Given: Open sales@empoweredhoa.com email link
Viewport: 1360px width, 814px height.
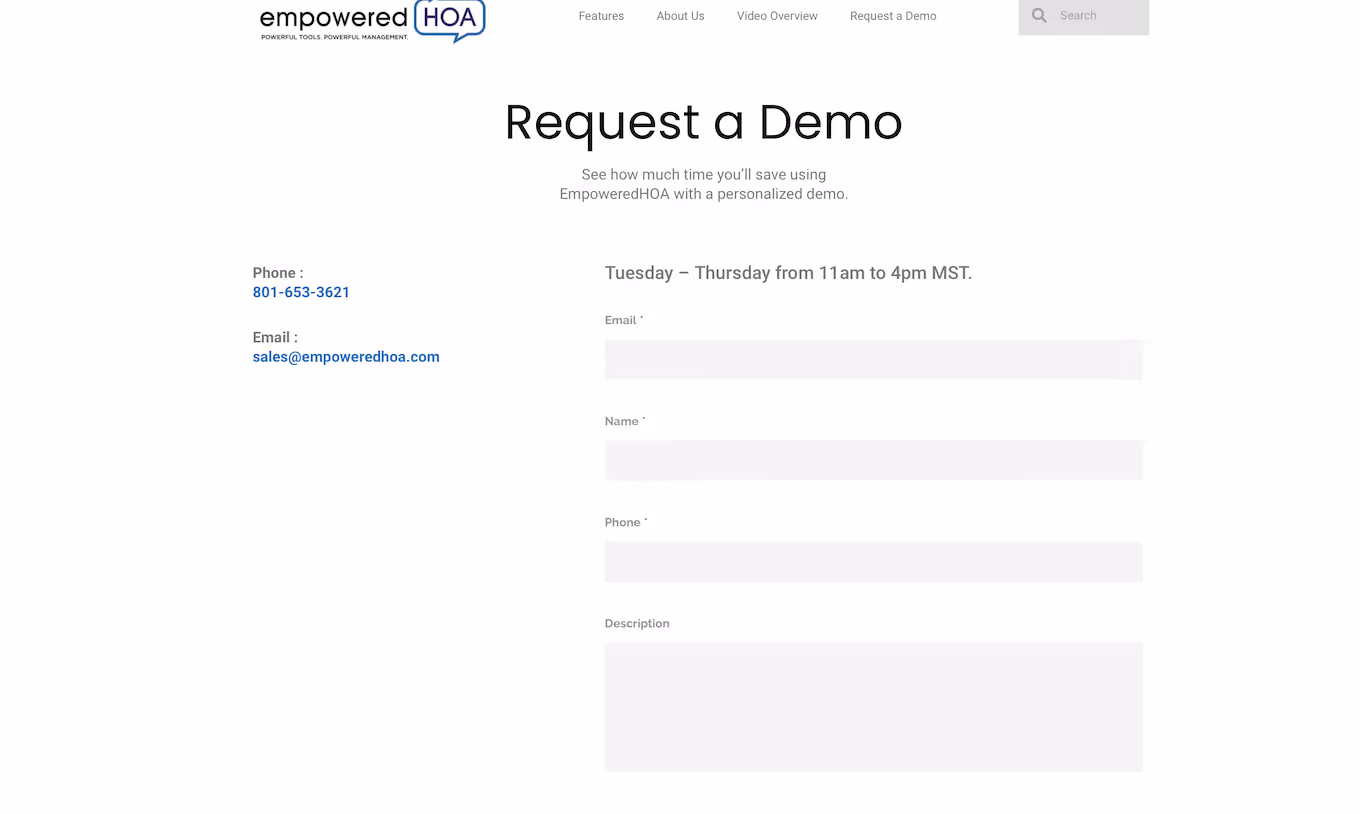Looking at the screenshot, I should point(346,357).
